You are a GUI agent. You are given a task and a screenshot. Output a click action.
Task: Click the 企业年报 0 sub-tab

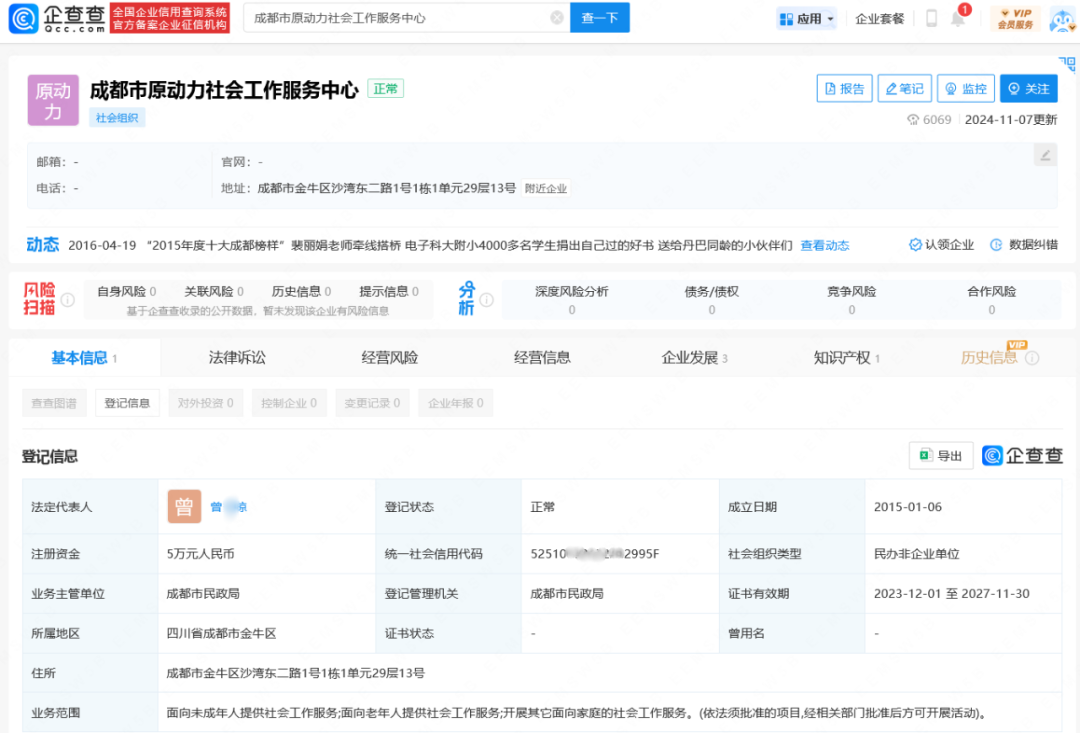(455, 403)
